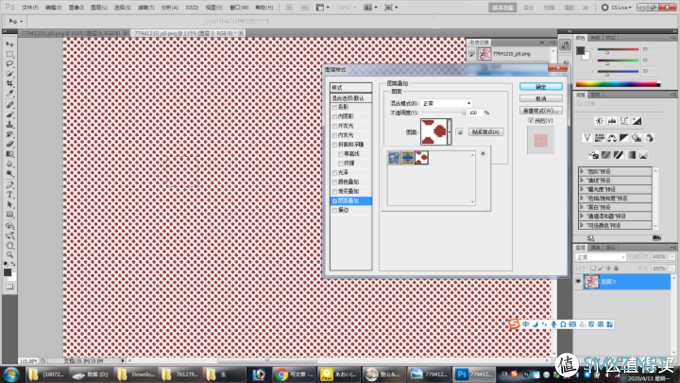Open the pattern picker flyout menu arrow
The image size is (680, 383).
pyautogui.click(x=483, y=154)
